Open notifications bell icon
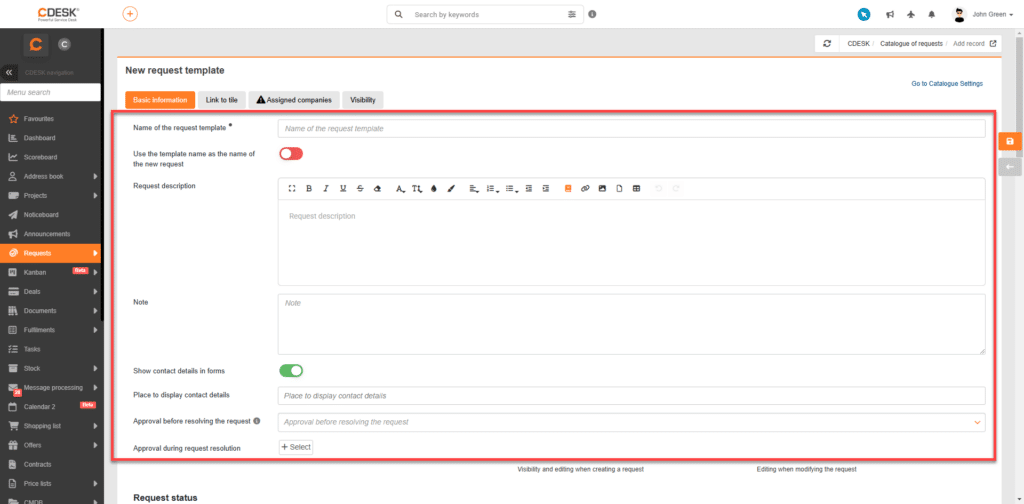Viewport: 1024px width, 504px height. (931, 14)
